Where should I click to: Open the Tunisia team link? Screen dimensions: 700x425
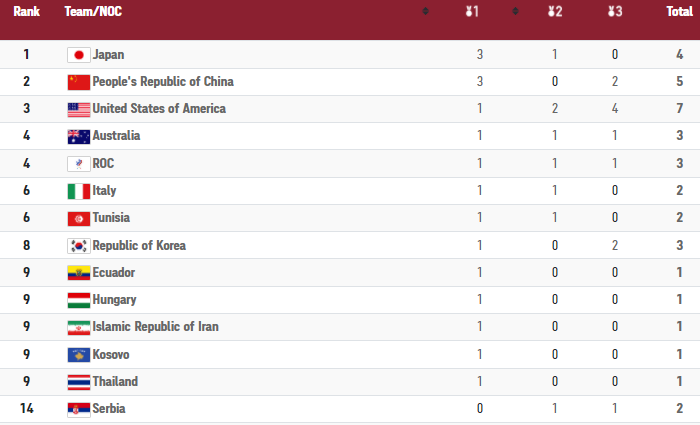click(x=111, y=217)
